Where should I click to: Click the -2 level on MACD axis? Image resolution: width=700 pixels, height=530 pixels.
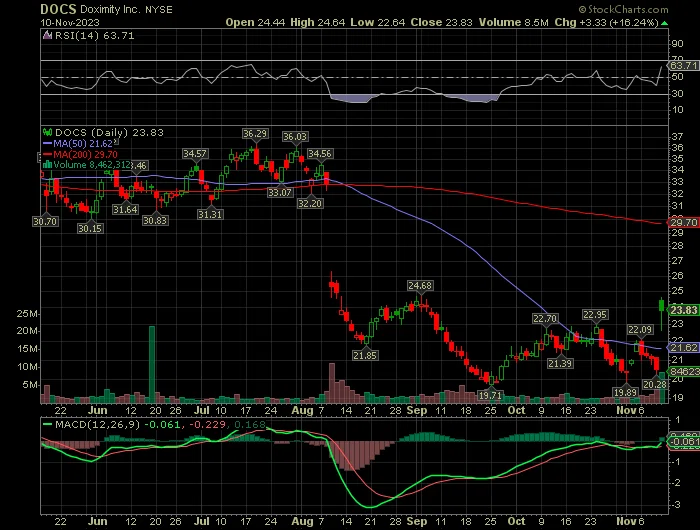click(677, 483)
